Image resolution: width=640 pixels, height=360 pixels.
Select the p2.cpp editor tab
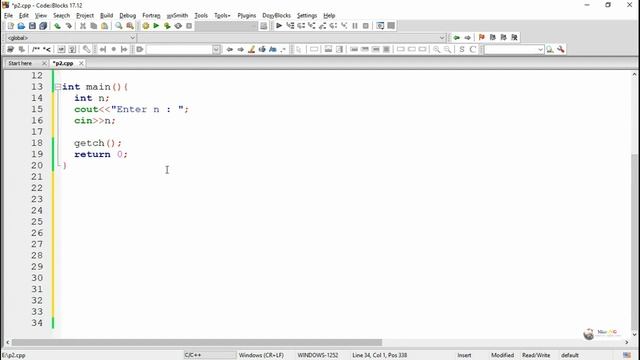tap(63, 63)
